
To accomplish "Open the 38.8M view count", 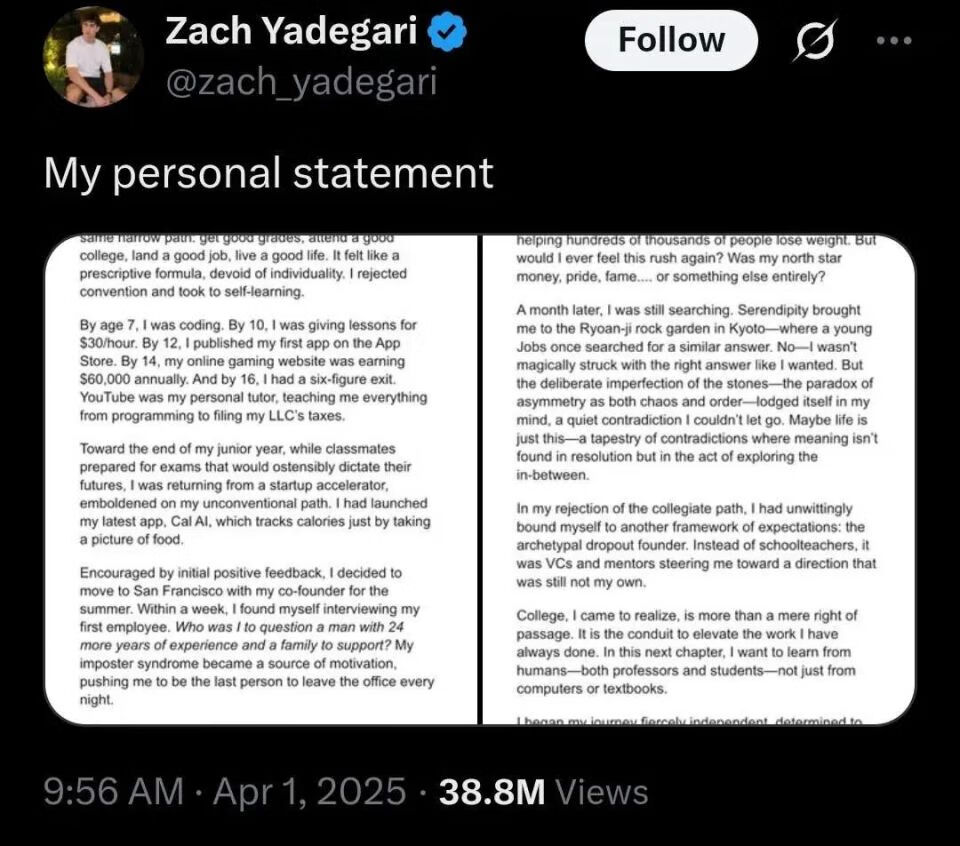I will 492,792.
